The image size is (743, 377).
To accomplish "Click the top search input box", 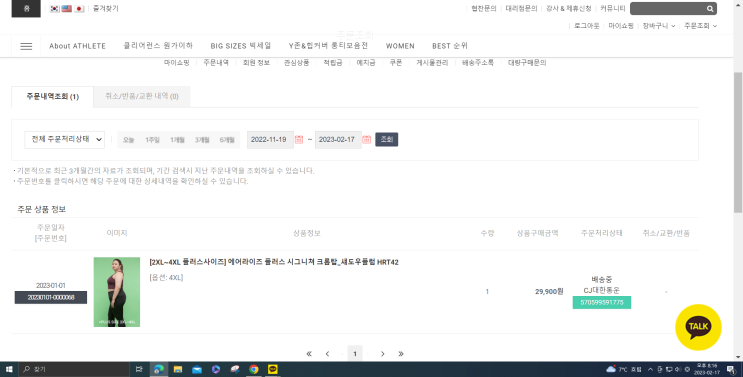I will [667, 9].
